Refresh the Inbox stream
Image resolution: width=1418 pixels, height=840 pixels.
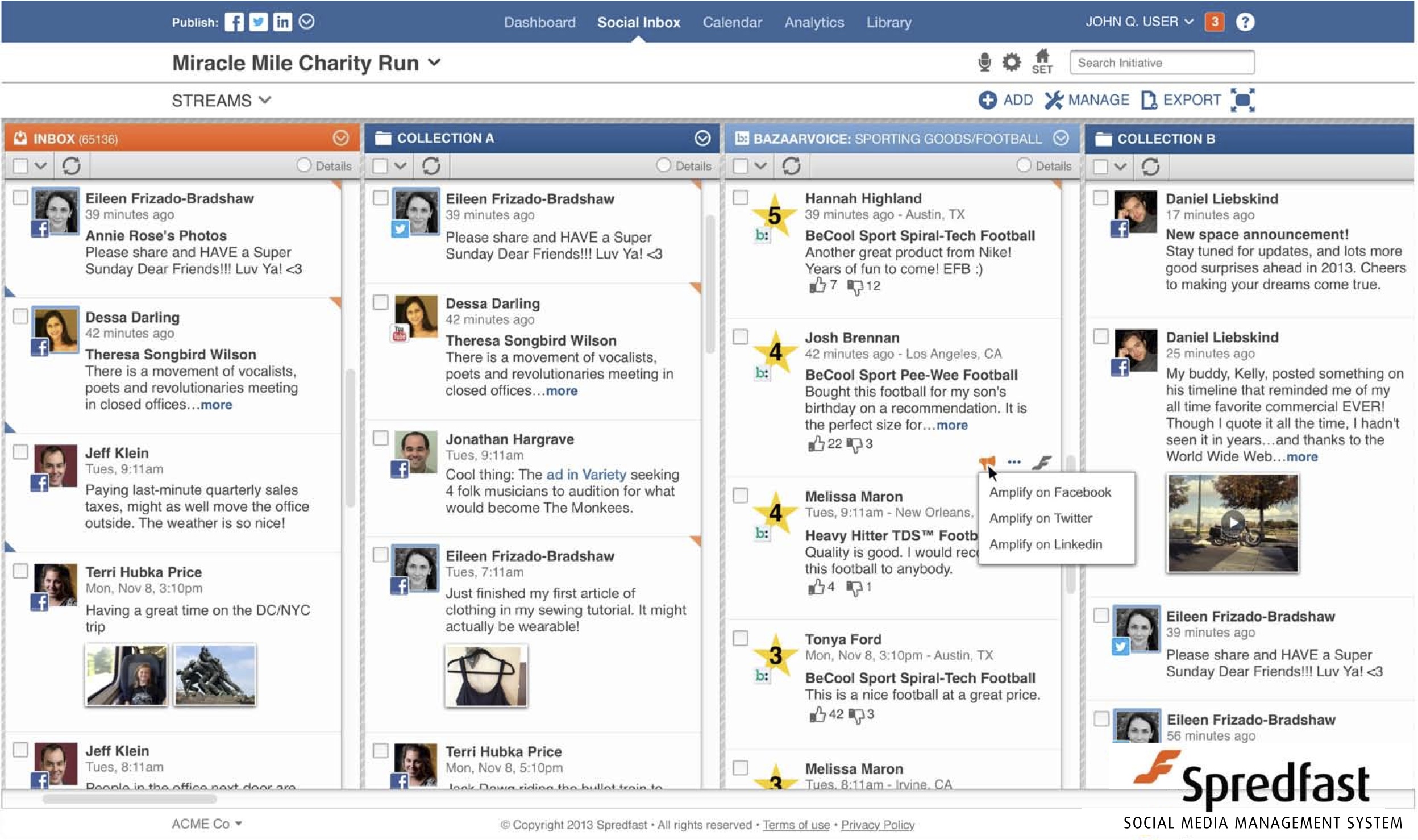pyautogui.click(x=72, y=166)
